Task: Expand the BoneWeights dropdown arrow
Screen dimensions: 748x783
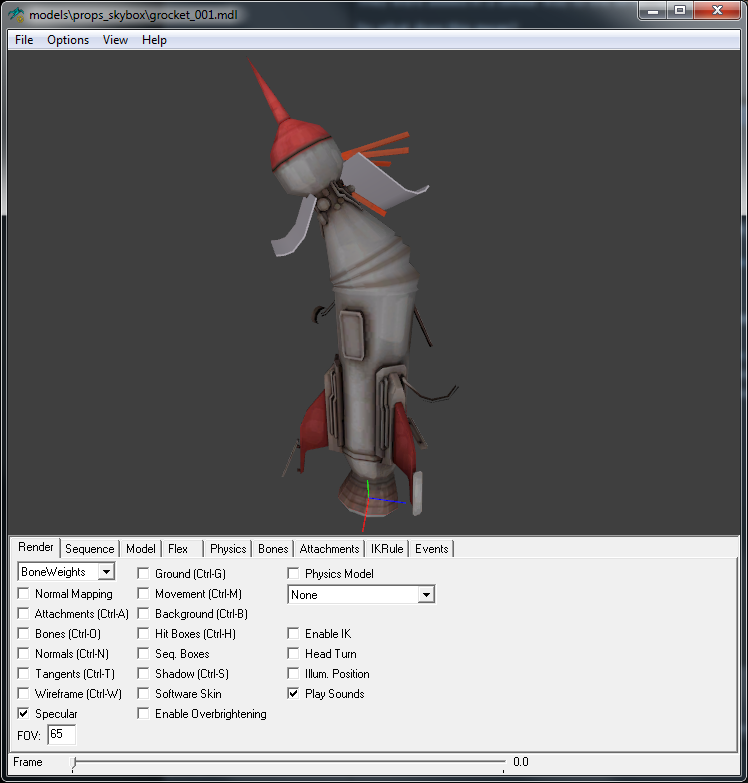Action: click(x=106, y=572)
